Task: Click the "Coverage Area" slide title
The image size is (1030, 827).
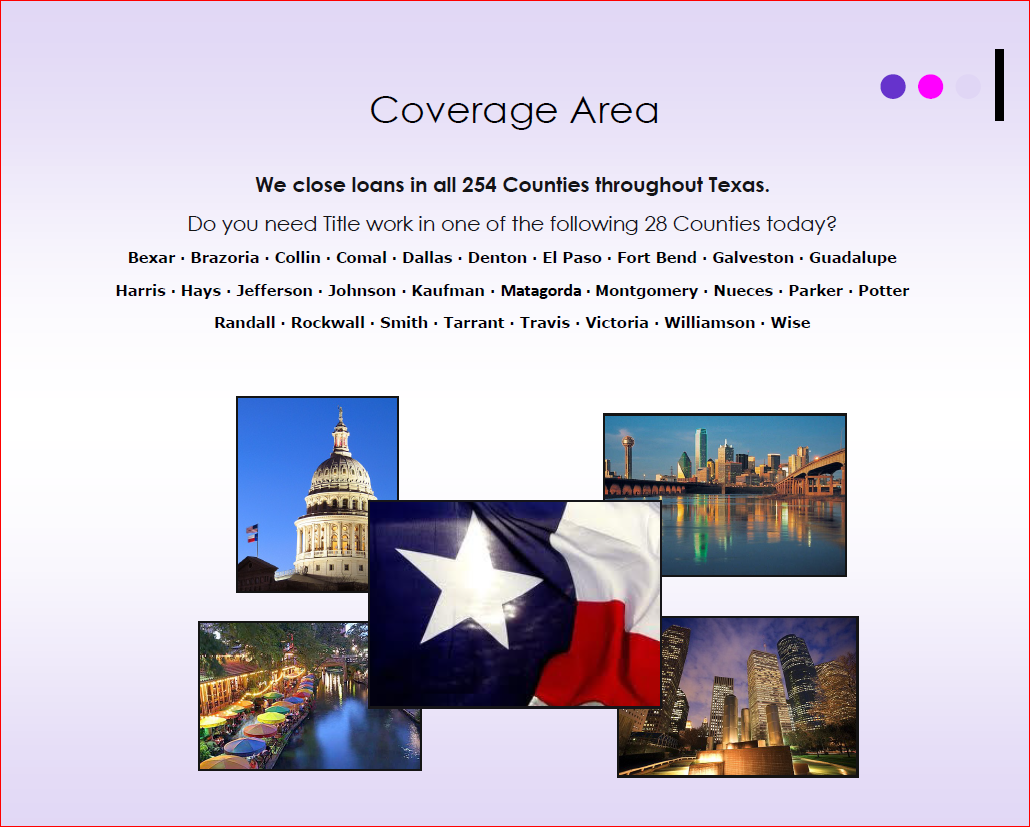Action: [514, 110]
